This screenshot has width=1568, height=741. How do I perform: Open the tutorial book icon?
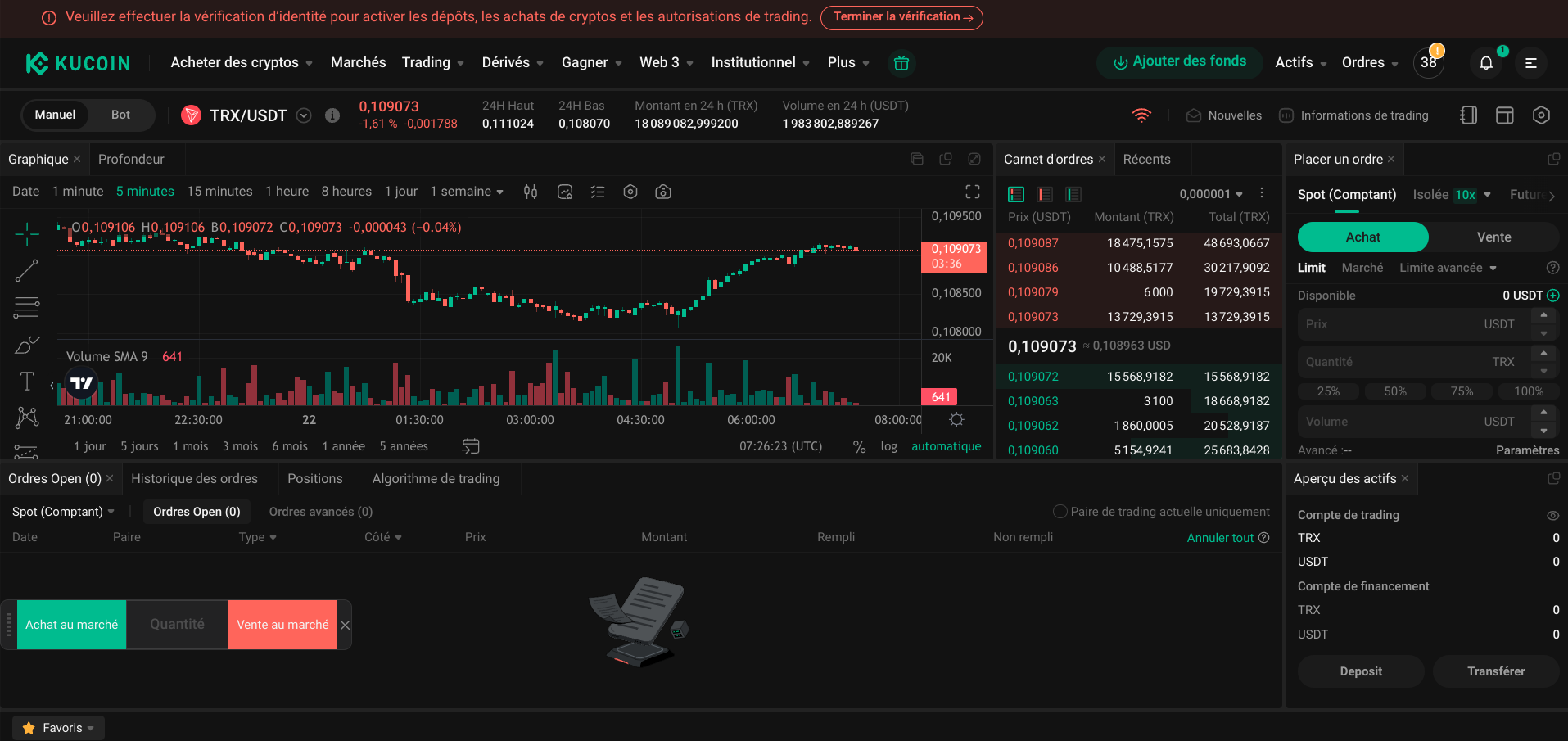click(1469, 115)
